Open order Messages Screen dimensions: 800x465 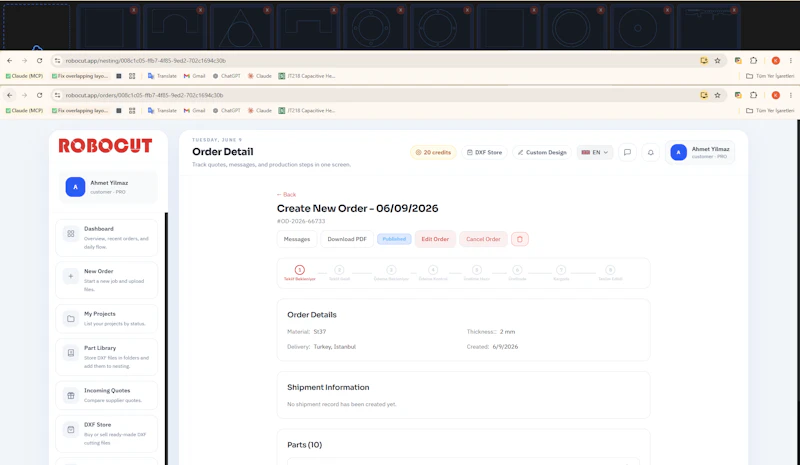pyautogui.click(x=297, y=239)
